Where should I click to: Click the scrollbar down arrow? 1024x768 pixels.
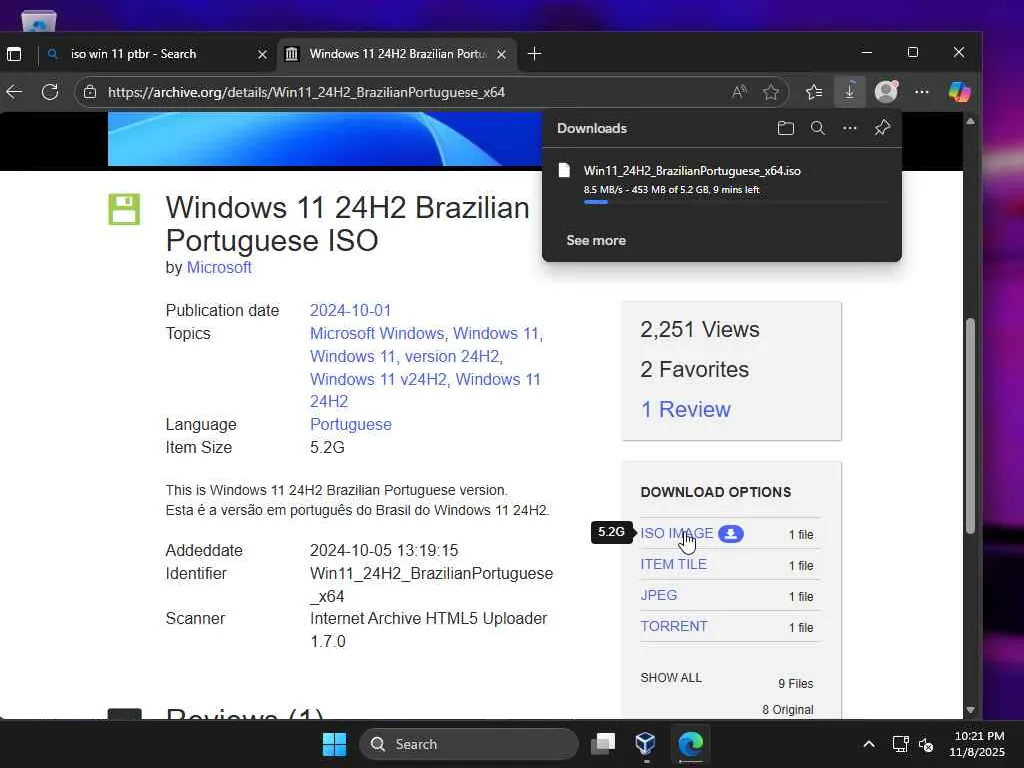point(970,710)
